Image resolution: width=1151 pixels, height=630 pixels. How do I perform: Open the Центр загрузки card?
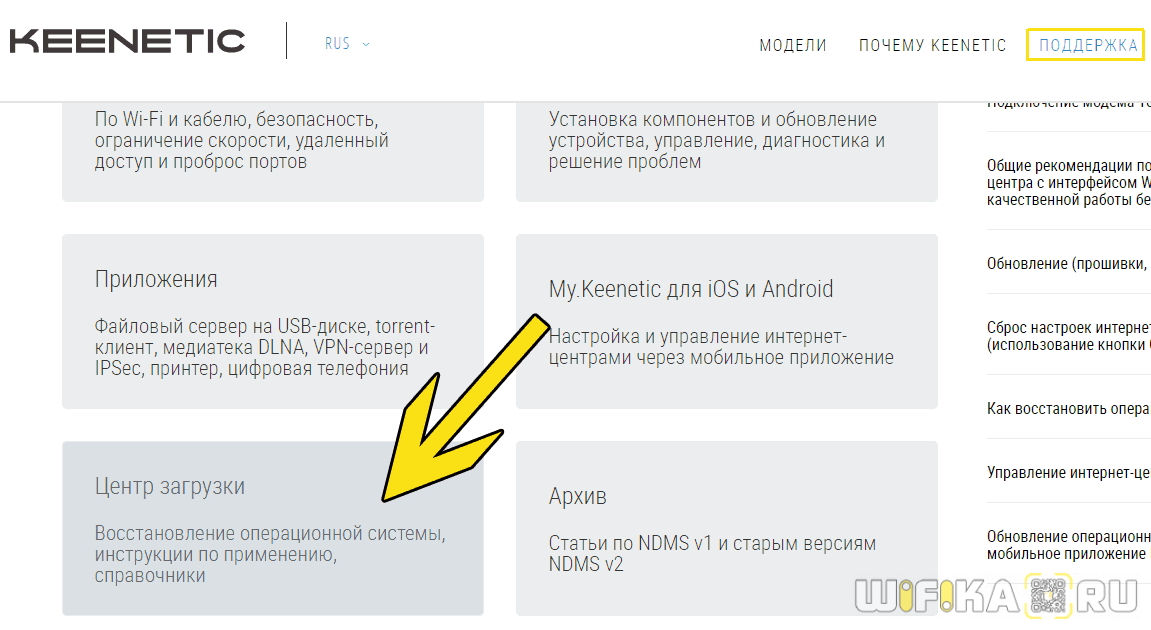pos(272,528)
